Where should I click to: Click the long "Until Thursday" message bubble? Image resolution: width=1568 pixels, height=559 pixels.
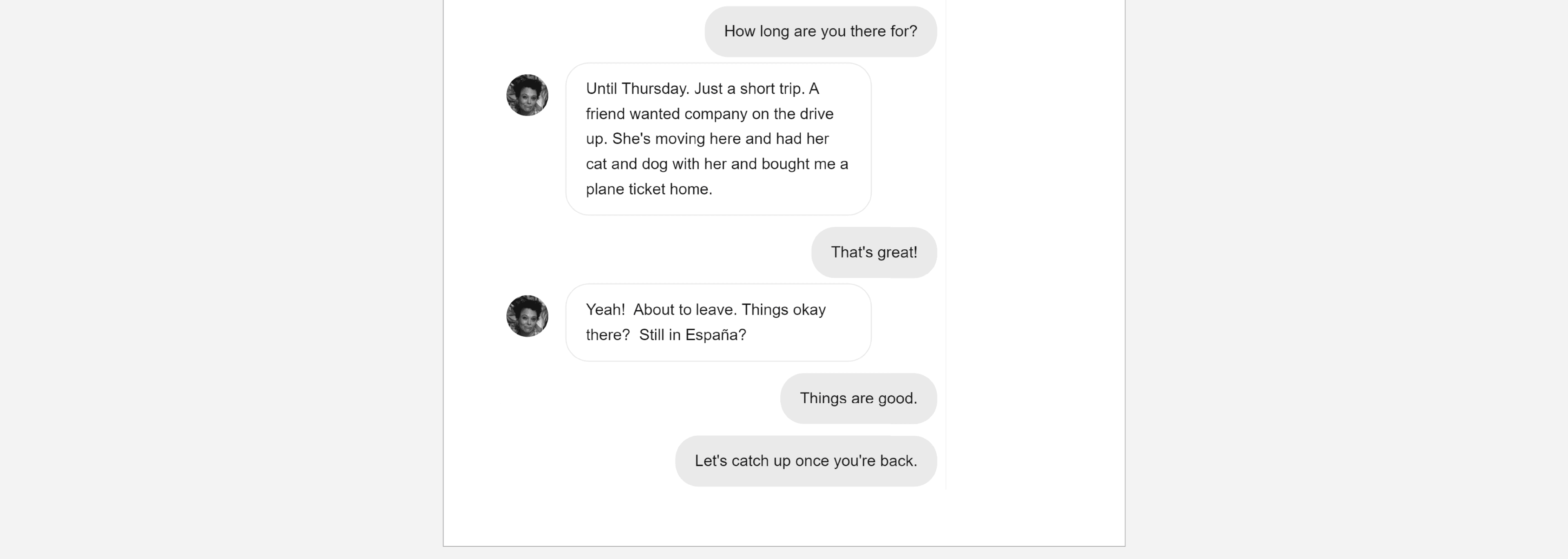(x=718, y=139)
